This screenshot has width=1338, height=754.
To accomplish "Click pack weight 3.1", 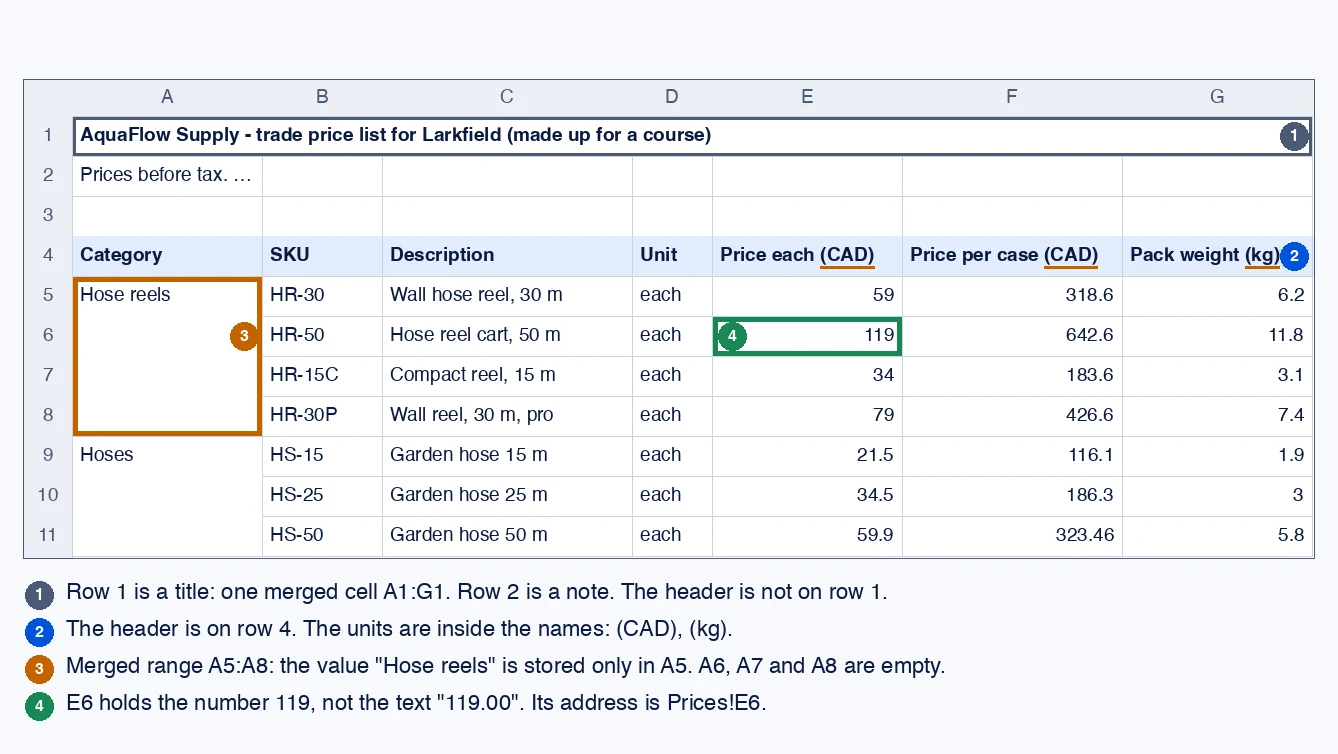I will pos(1217,376).
